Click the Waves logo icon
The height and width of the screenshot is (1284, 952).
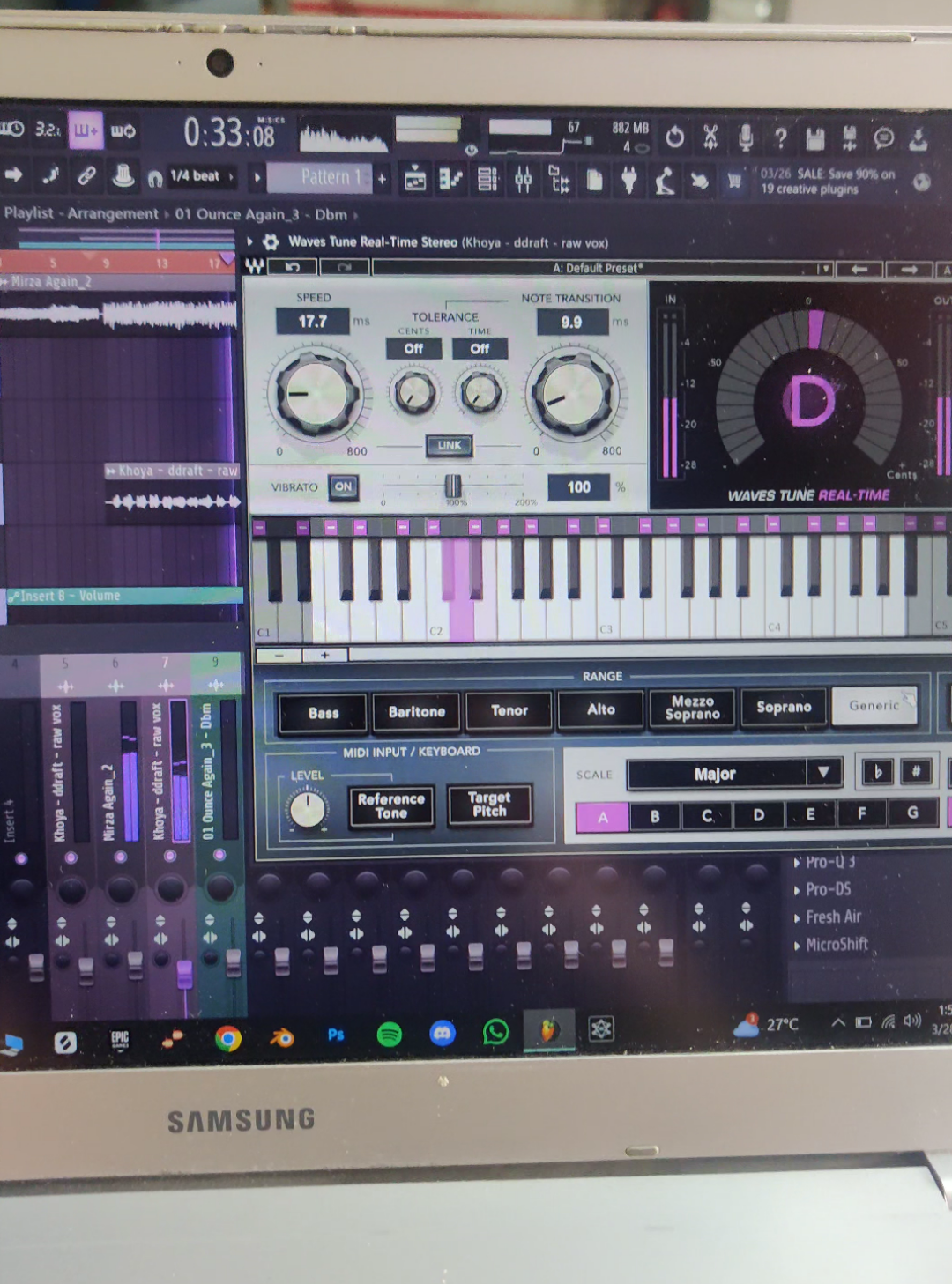coord(255,265)
